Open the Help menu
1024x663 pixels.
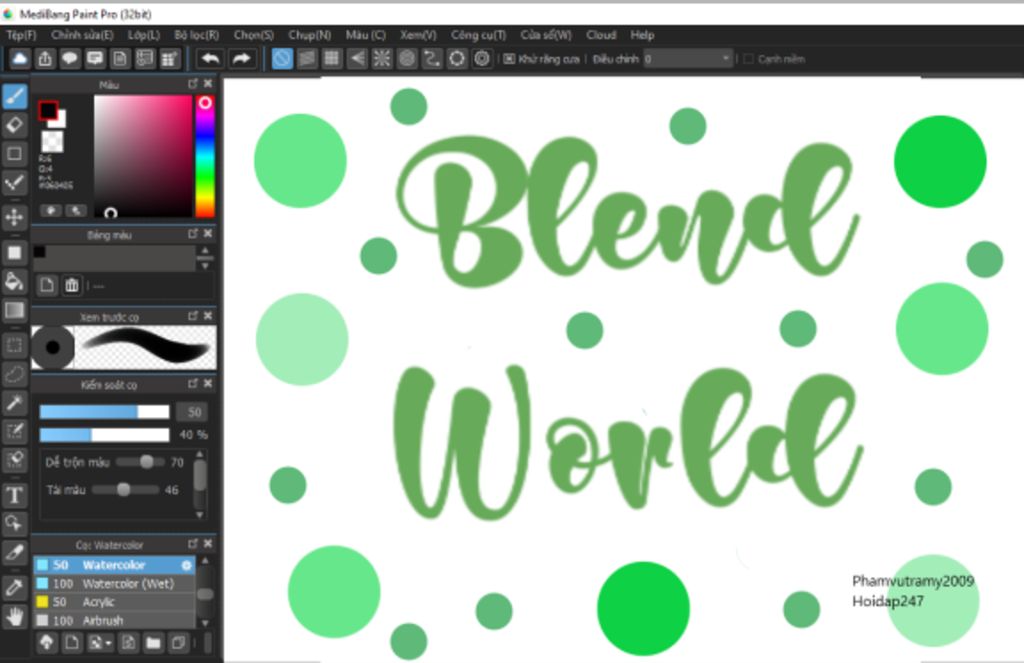642,35
